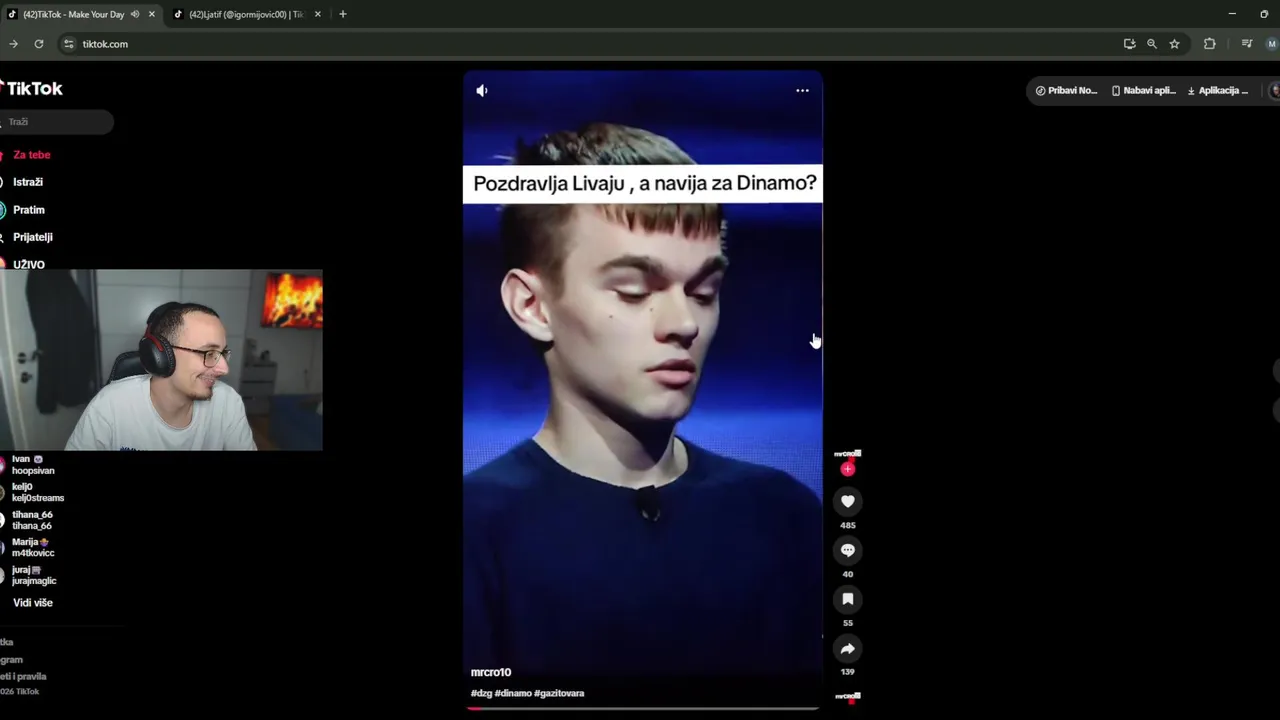Open UŽIVO live section
The height and width of the screenshot is (720, 1280).
tap(28, 265)
